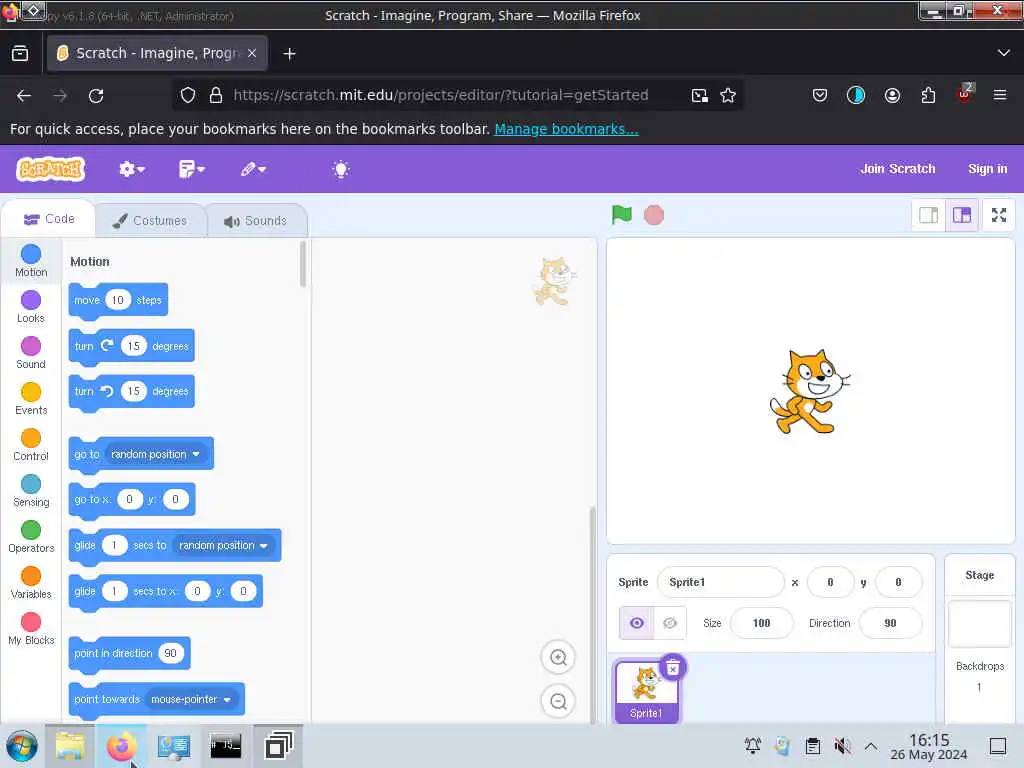
Task: Click the red stop button
Action: [x=654, y=215]
